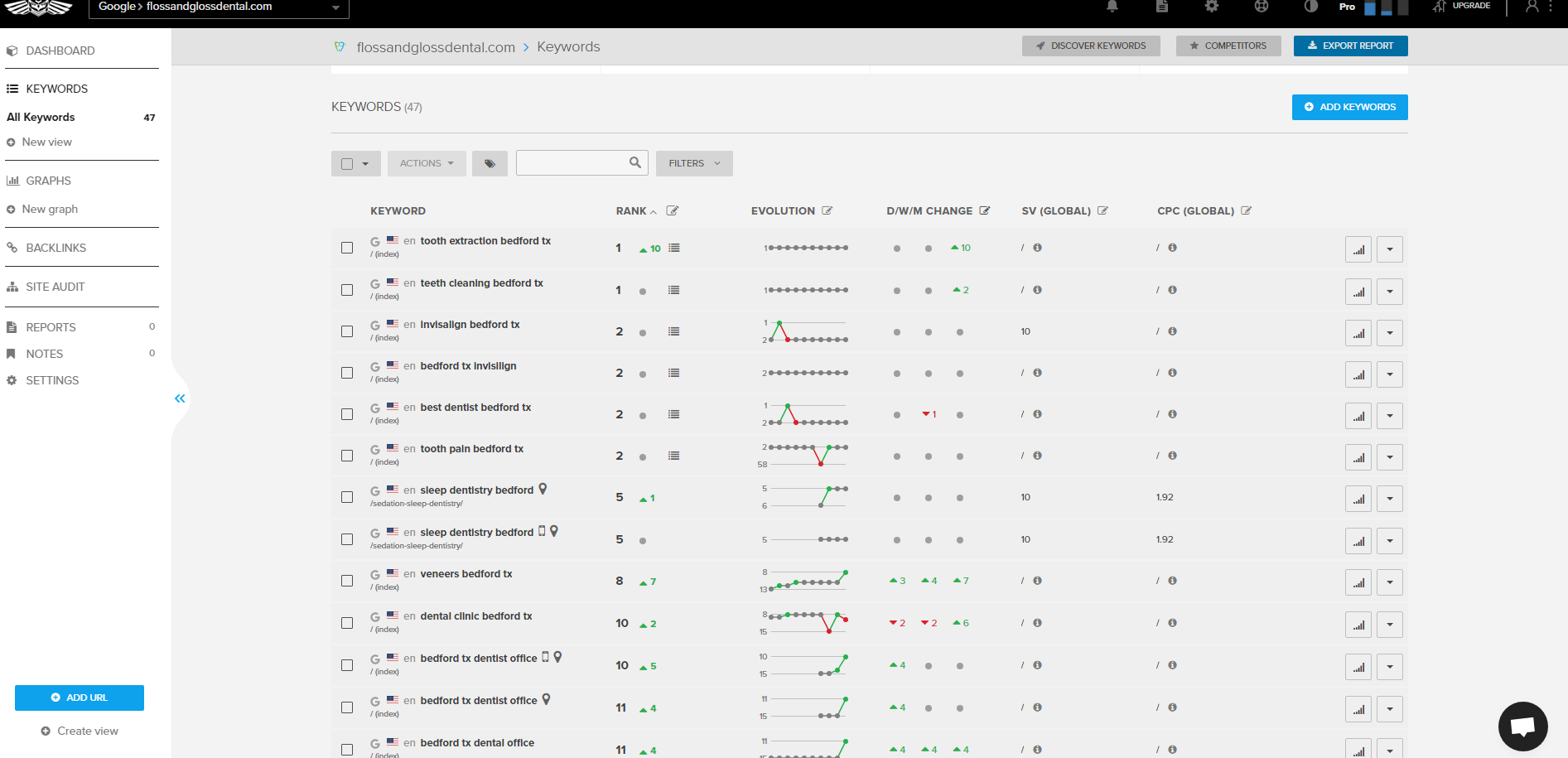Show SERP list for tooth pain bedford tx

point(674,456)
